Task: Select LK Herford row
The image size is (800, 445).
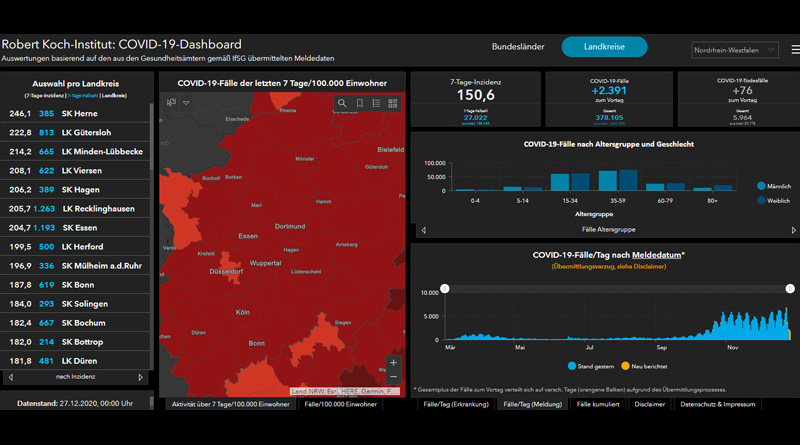Action: click(76, 246)
